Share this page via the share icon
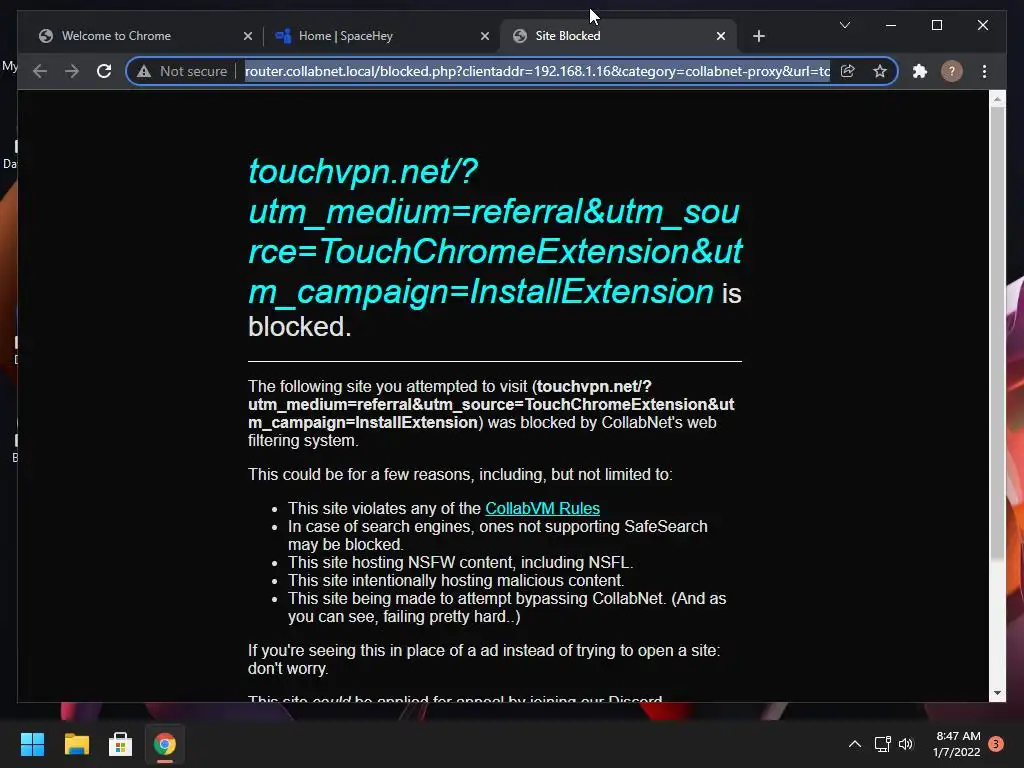The image size is (1024, 768). 848,71
